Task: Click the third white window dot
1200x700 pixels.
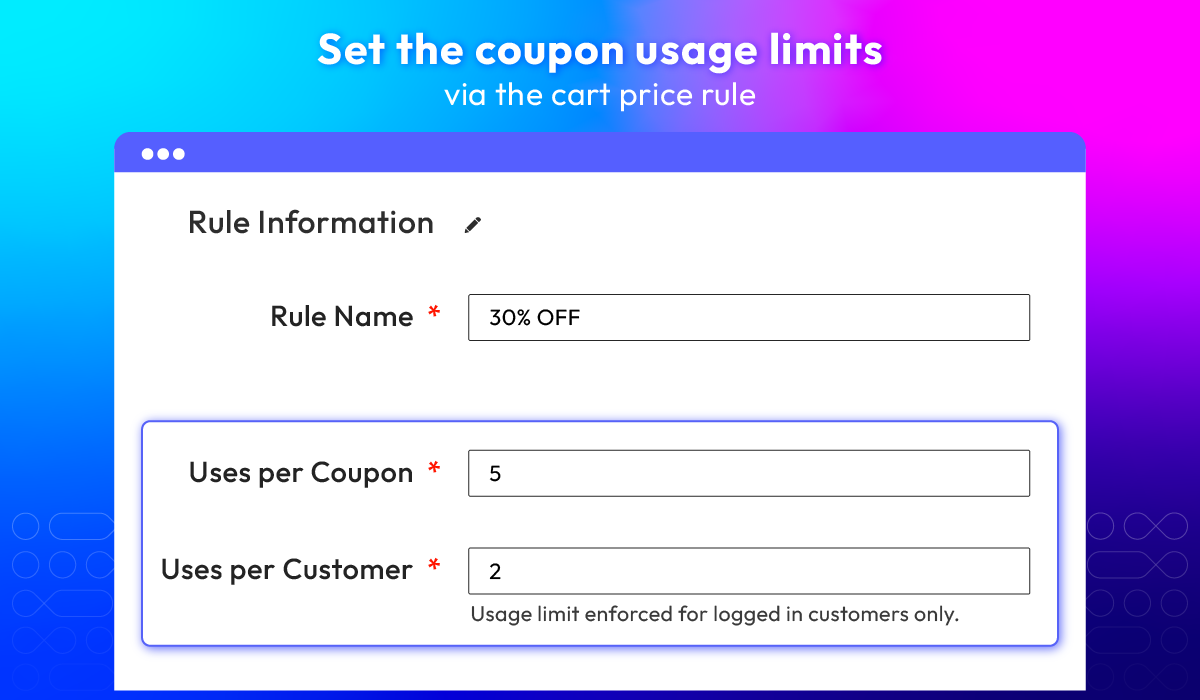Action: tap(178, 154)
